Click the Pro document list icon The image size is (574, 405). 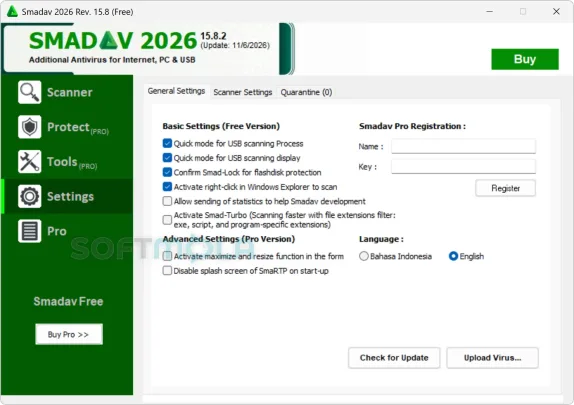coord(29,231)
